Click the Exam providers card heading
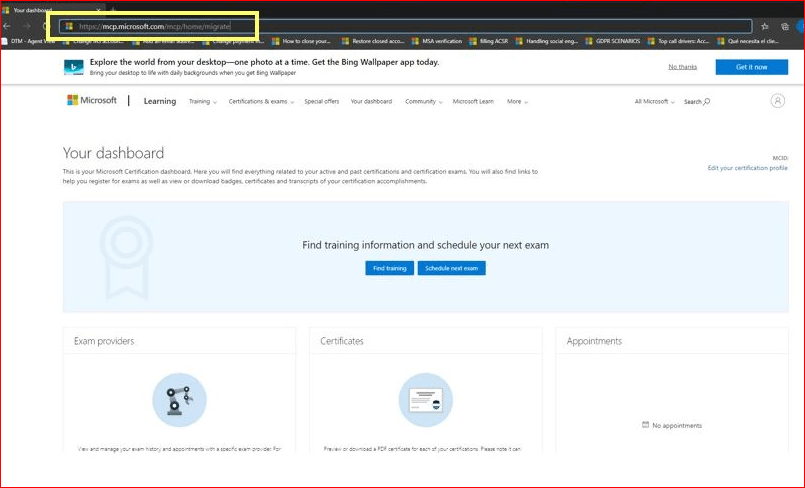The height and width of the screenshot is (488, 805). coord(104,341)
